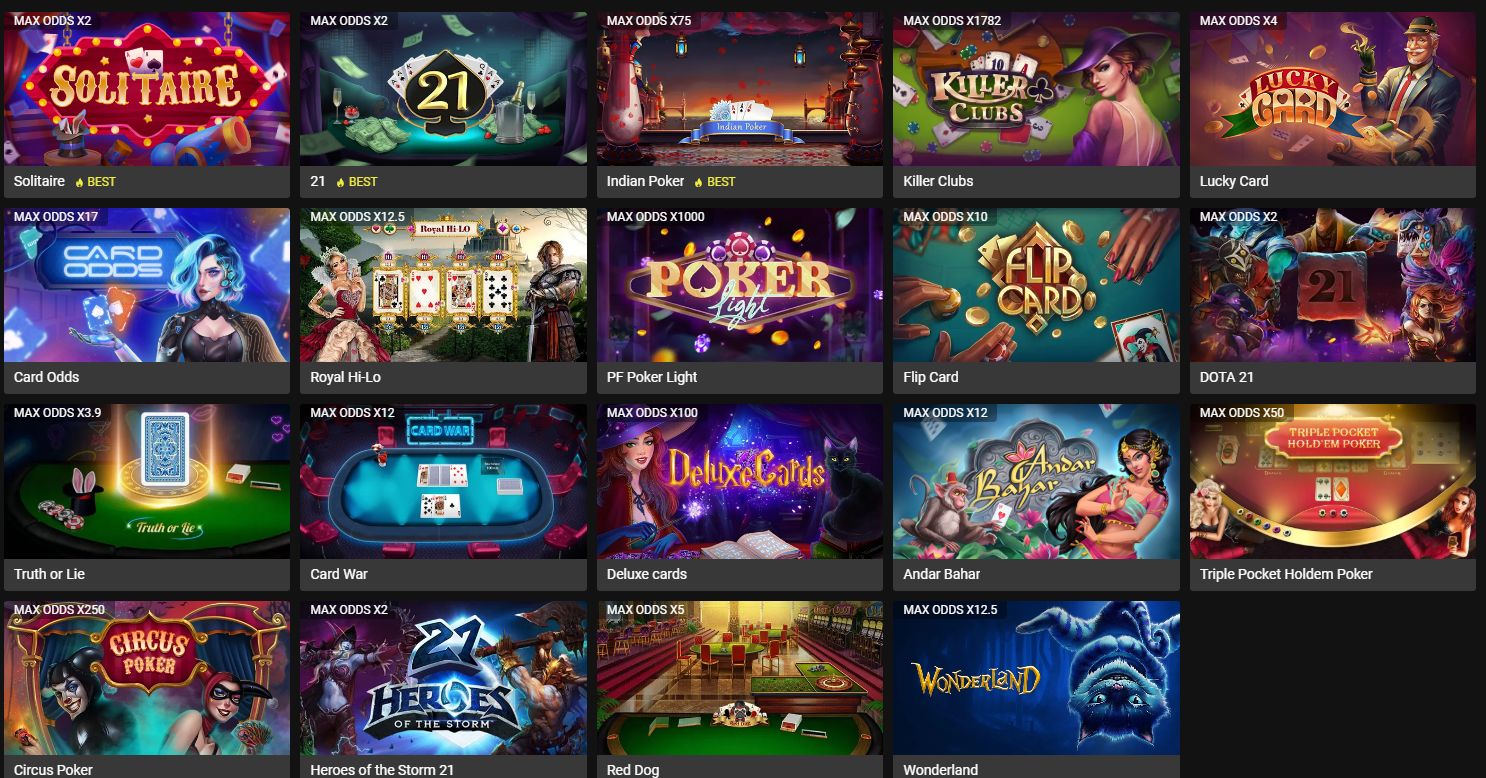Launch the 21 blackjack game tile
Screen dimensions: 1486x778
point(443,89)
